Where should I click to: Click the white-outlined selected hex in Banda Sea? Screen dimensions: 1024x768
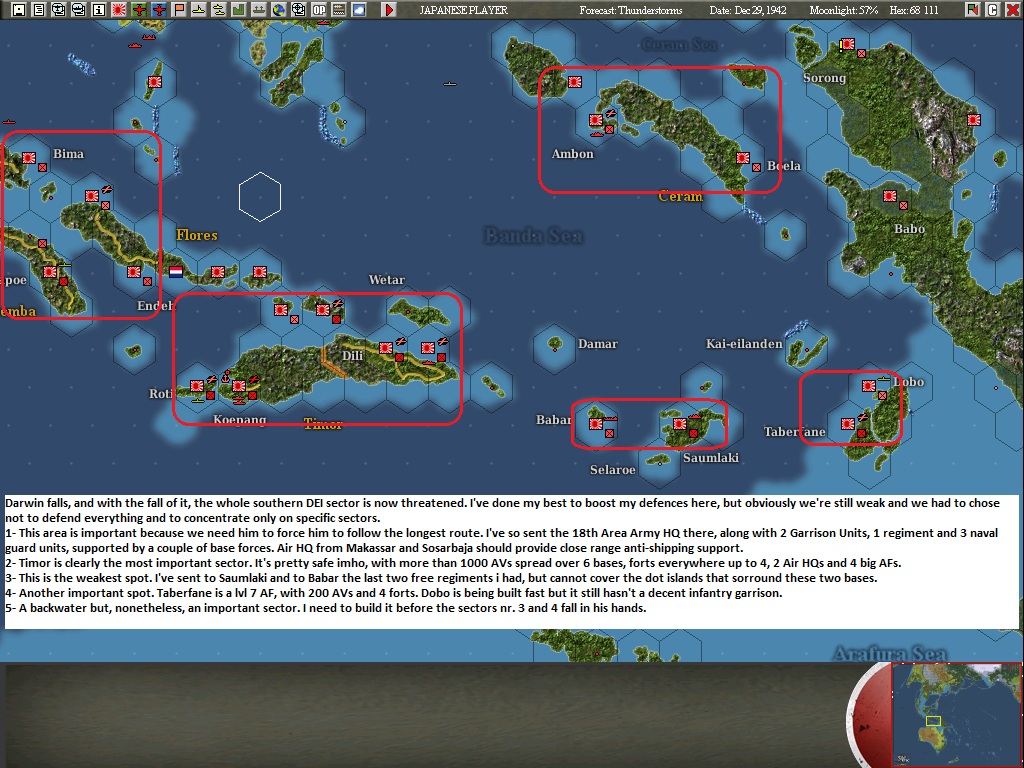[x=260, y=197]
